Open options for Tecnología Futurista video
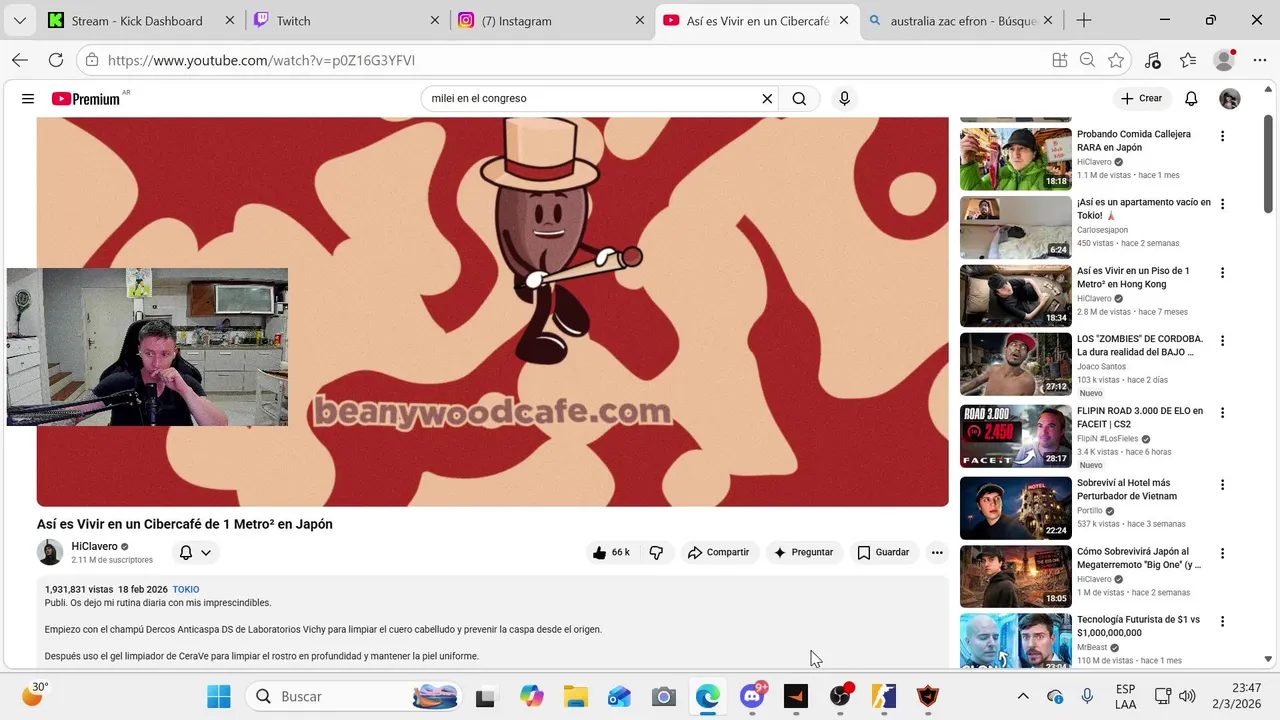 click(1222, 622)
